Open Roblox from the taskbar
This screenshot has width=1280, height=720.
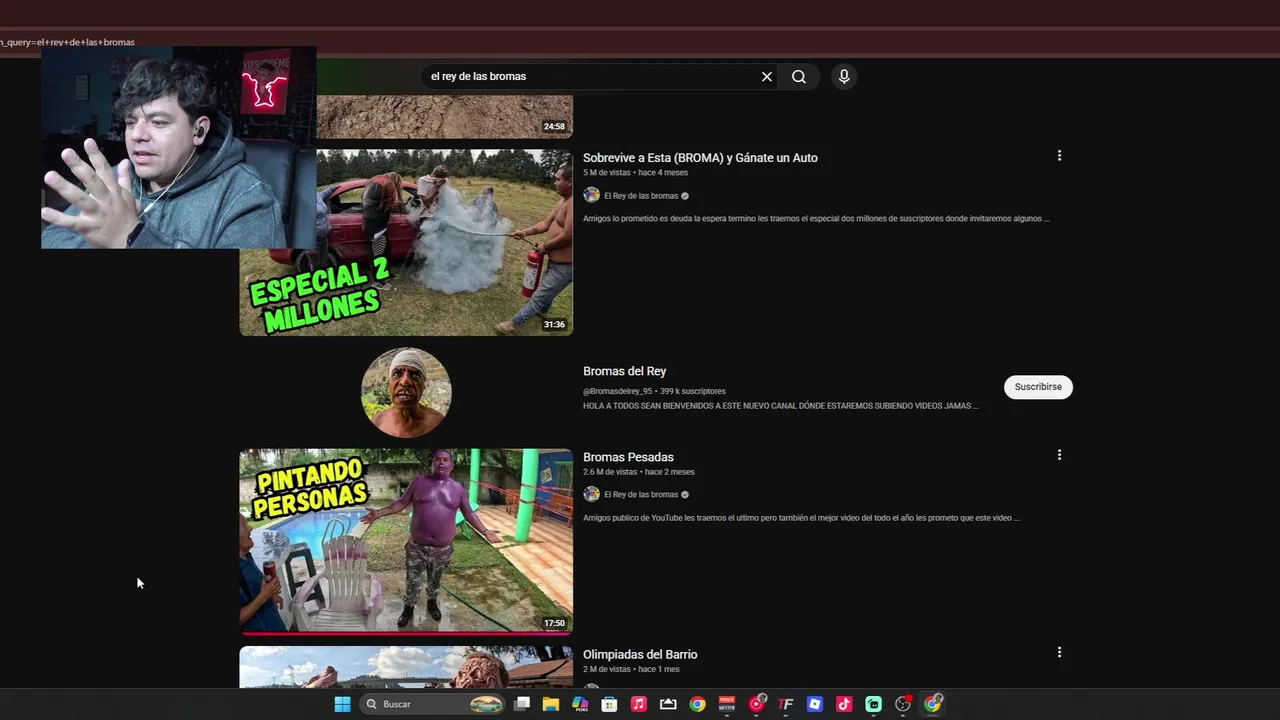click(x=815, y=704)
